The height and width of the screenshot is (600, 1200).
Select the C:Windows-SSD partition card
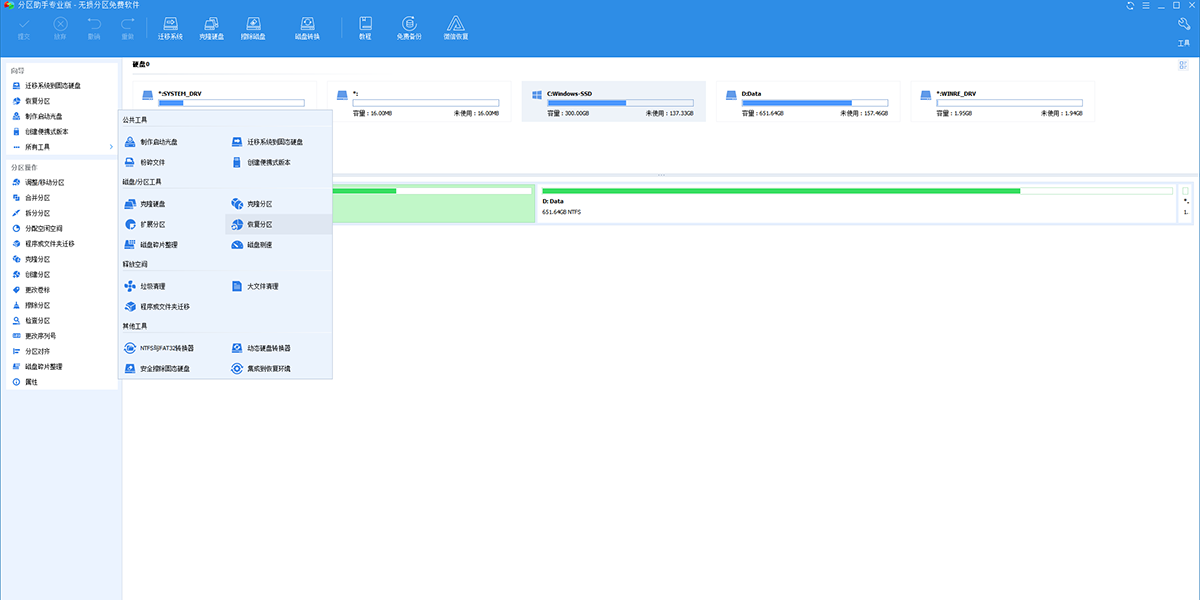pos(613,102)
